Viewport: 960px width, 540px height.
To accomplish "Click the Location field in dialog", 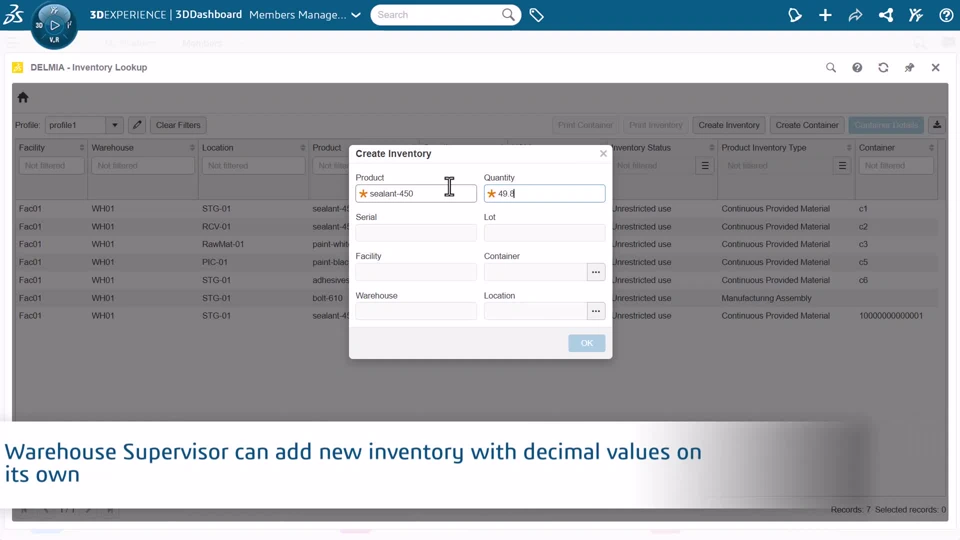I will [535, 311].
